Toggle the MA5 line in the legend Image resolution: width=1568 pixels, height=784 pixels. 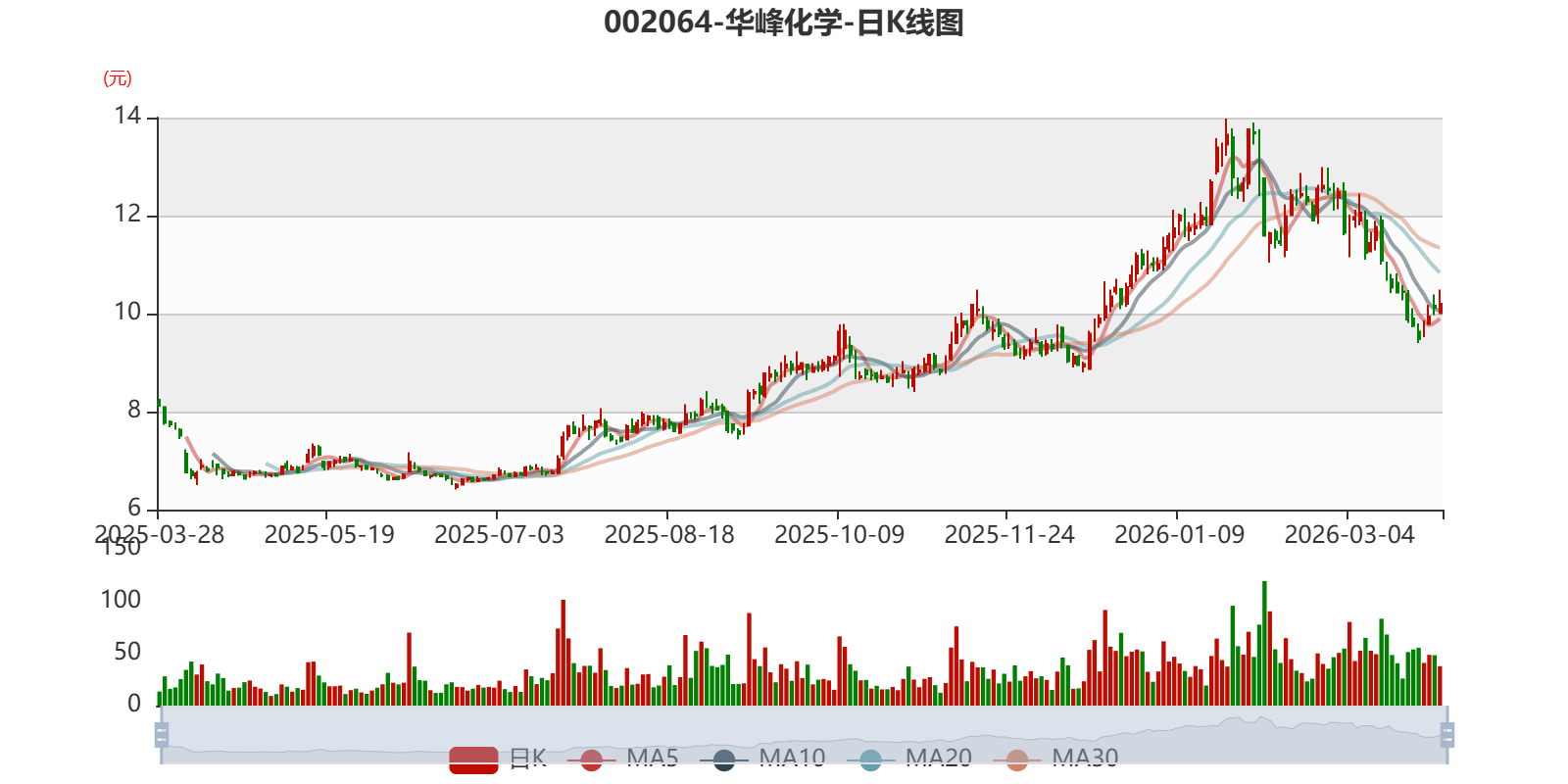click(x=622, y=759)
